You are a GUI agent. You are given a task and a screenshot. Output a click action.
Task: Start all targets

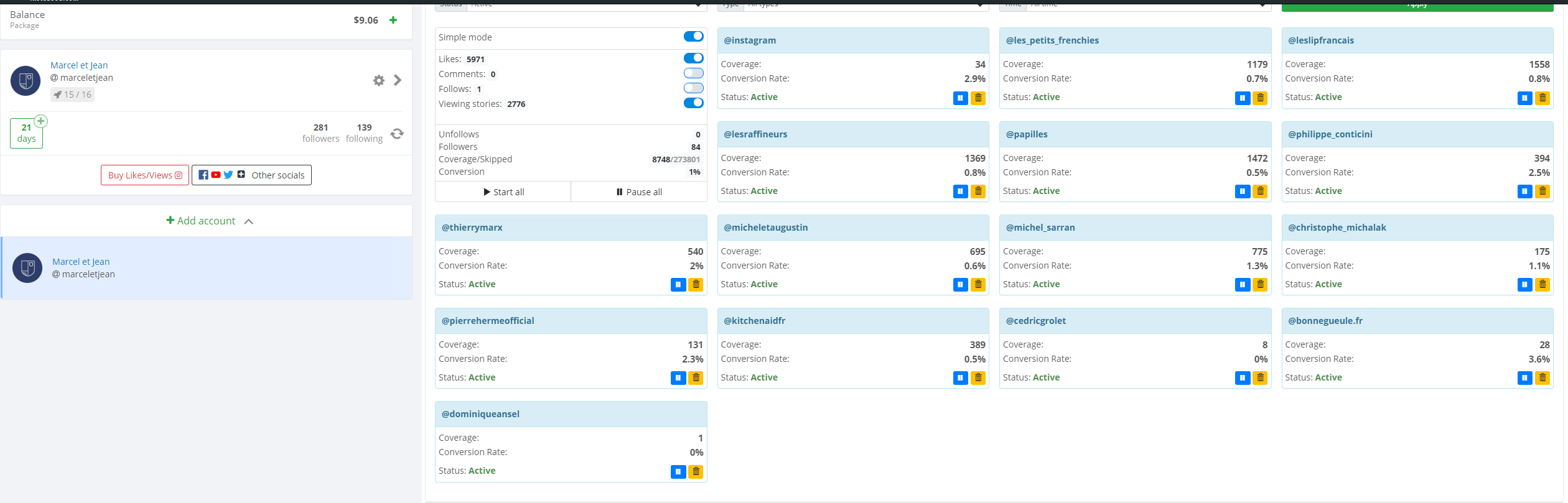click(503, 192)
